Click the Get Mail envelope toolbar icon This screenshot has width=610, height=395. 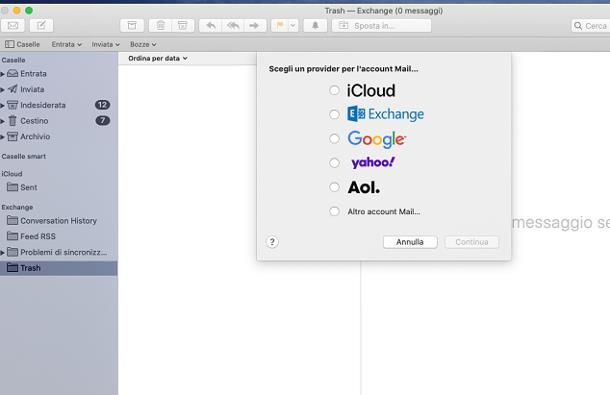(x=13, y=26)
